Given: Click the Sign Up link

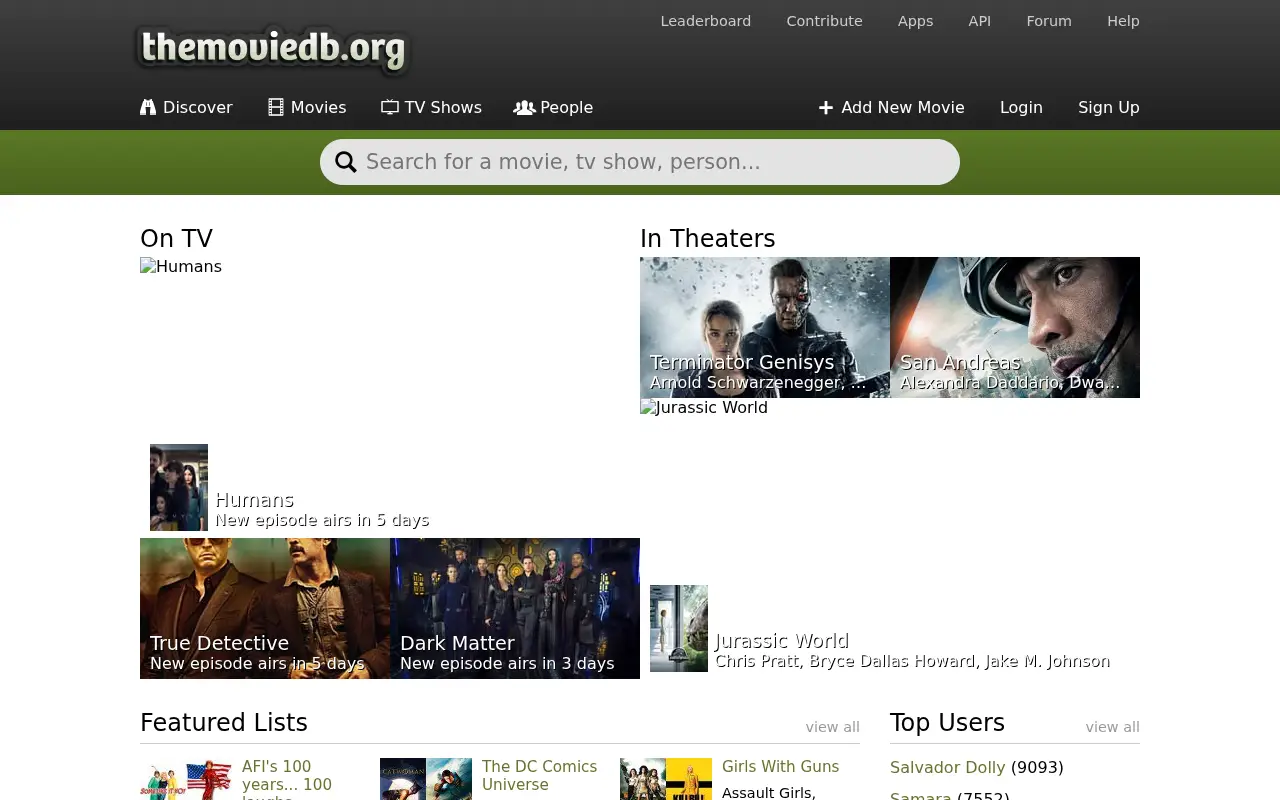Looking at the screenshot, I should pyautogui.click(x=1109, y=107).
